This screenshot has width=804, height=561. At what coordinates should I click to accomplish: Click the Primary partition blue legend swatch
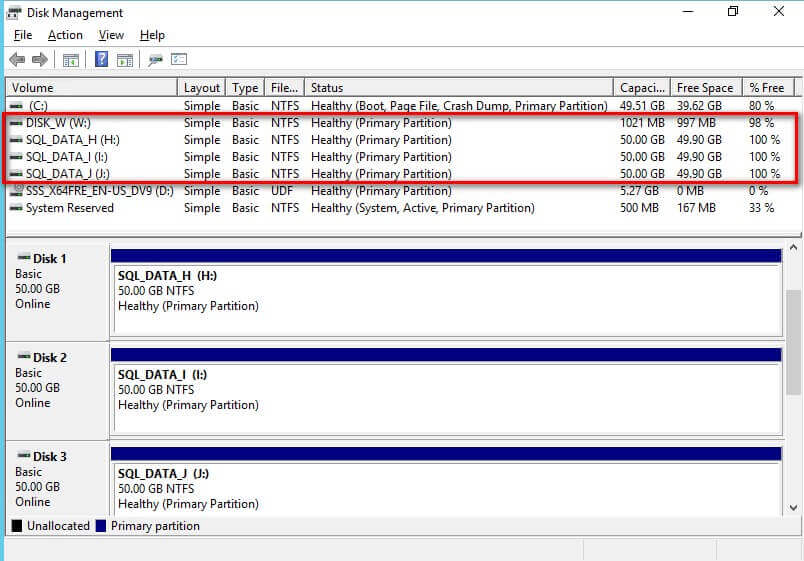point(100,526)
